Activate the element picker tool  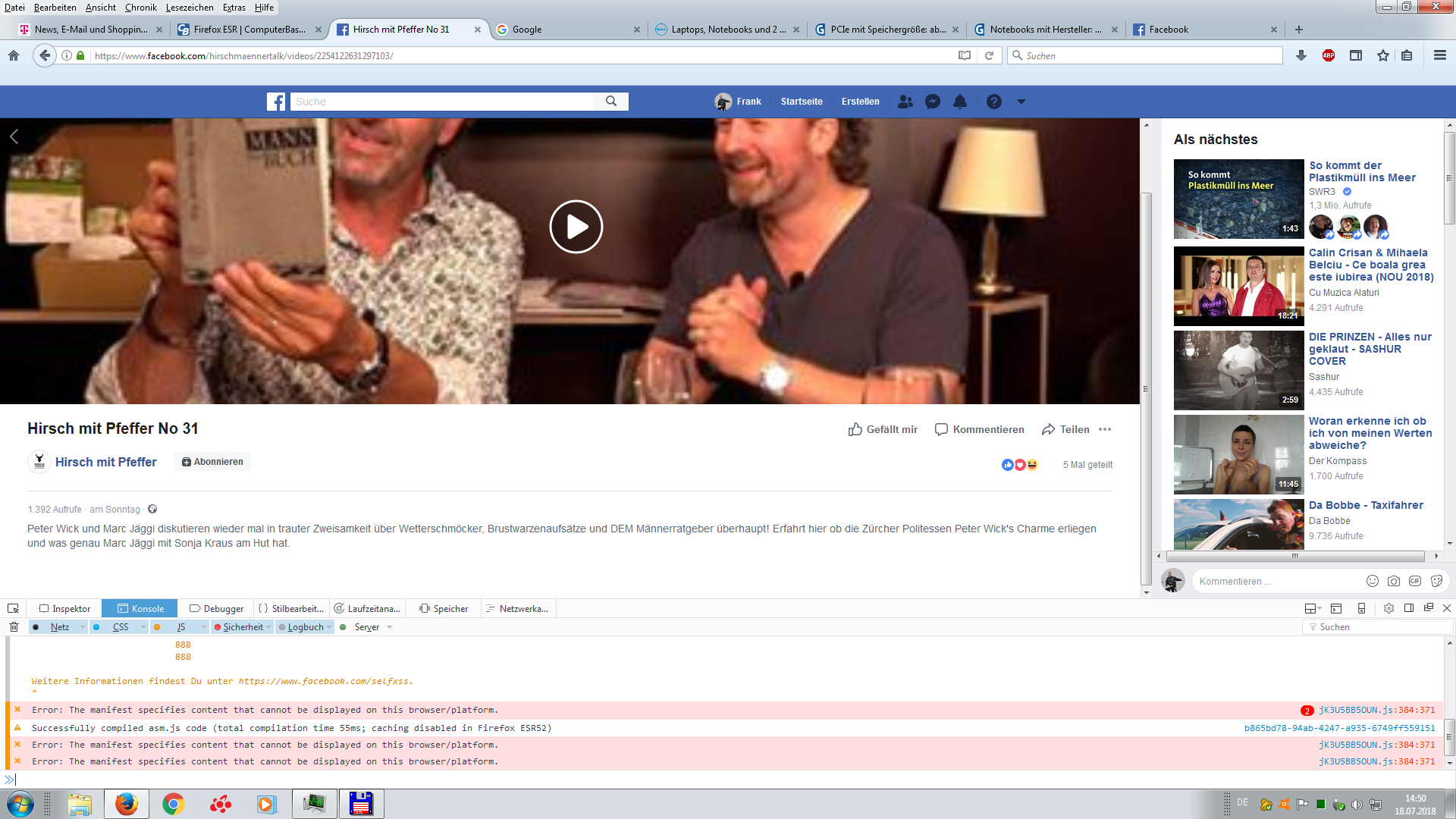point(13,608)
